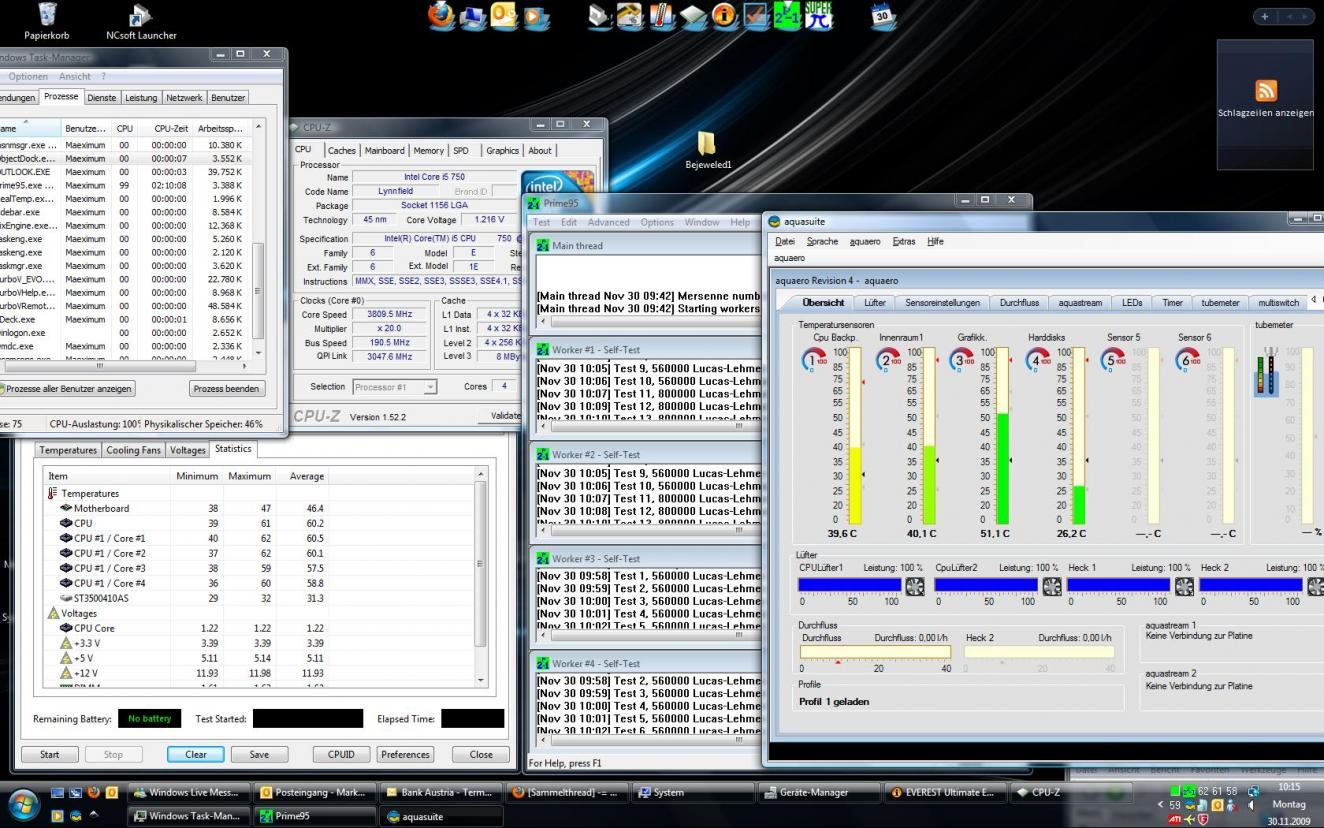Click the Durchfluss flow meter bar

pos(875,653)
